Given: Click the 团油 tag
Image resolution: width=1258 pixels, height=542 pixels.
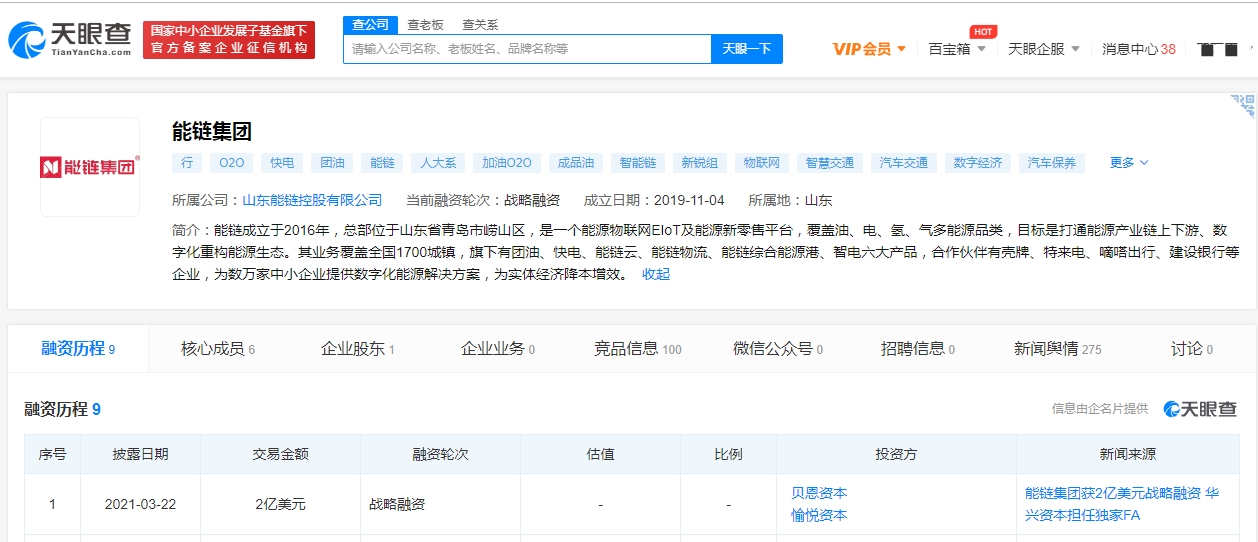Looking at the screenshot, I should (332, 162).
